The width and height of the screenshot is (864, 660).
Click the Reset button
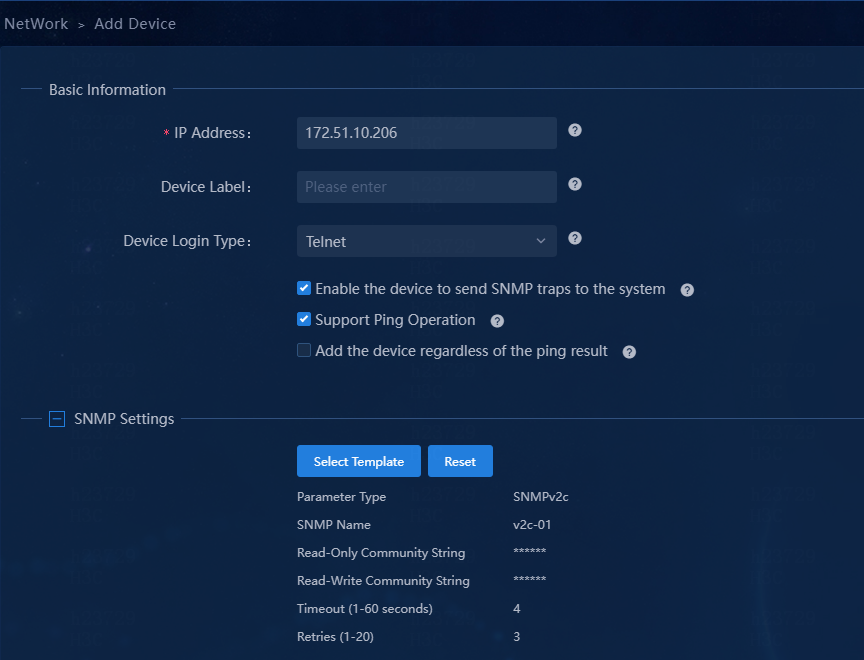point(460,461)
